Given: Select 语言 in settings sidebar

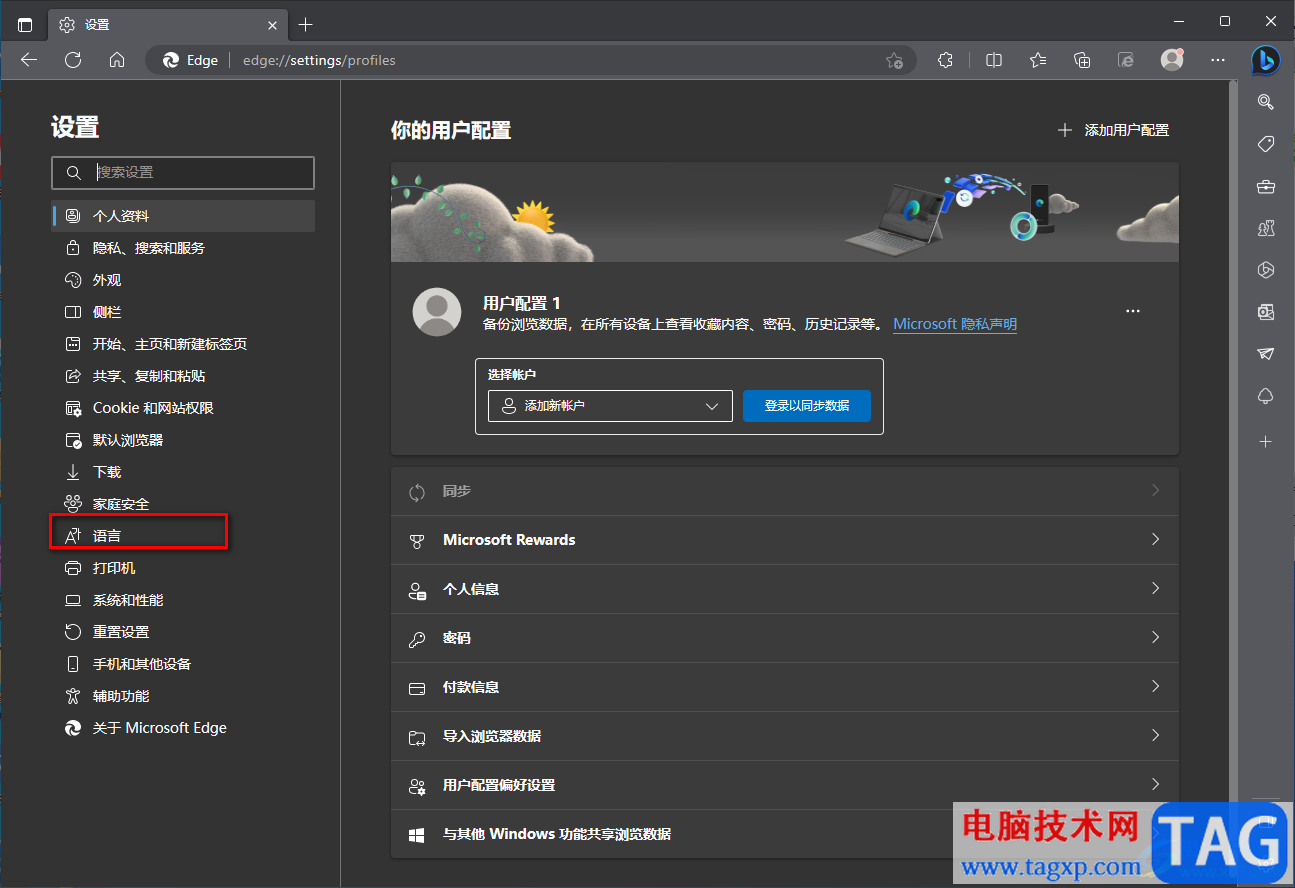Looking at the screenshot, I should tap(183, 536).
